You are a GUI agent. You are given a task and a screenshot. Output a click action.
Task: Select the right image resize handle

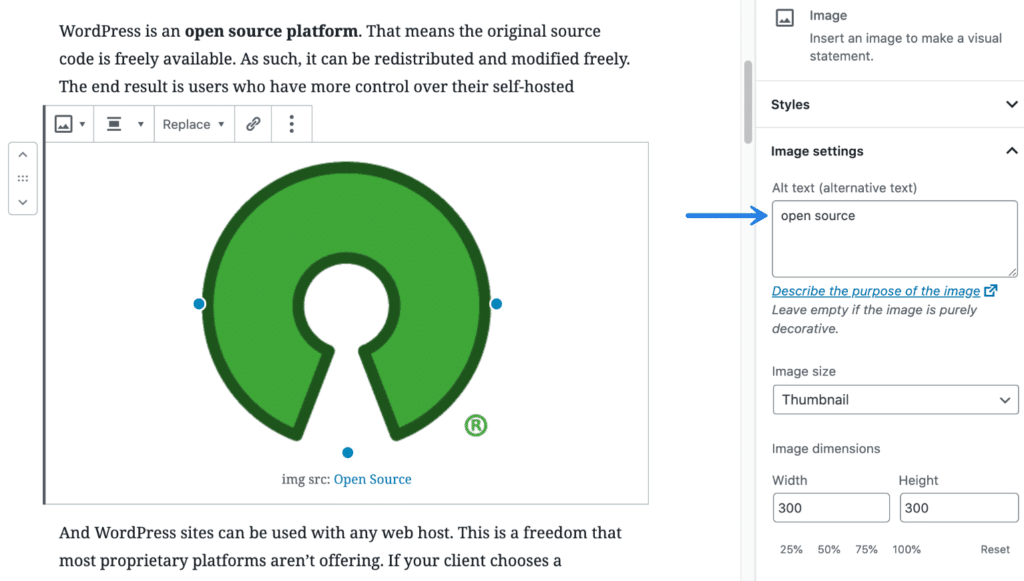(496, 304)
